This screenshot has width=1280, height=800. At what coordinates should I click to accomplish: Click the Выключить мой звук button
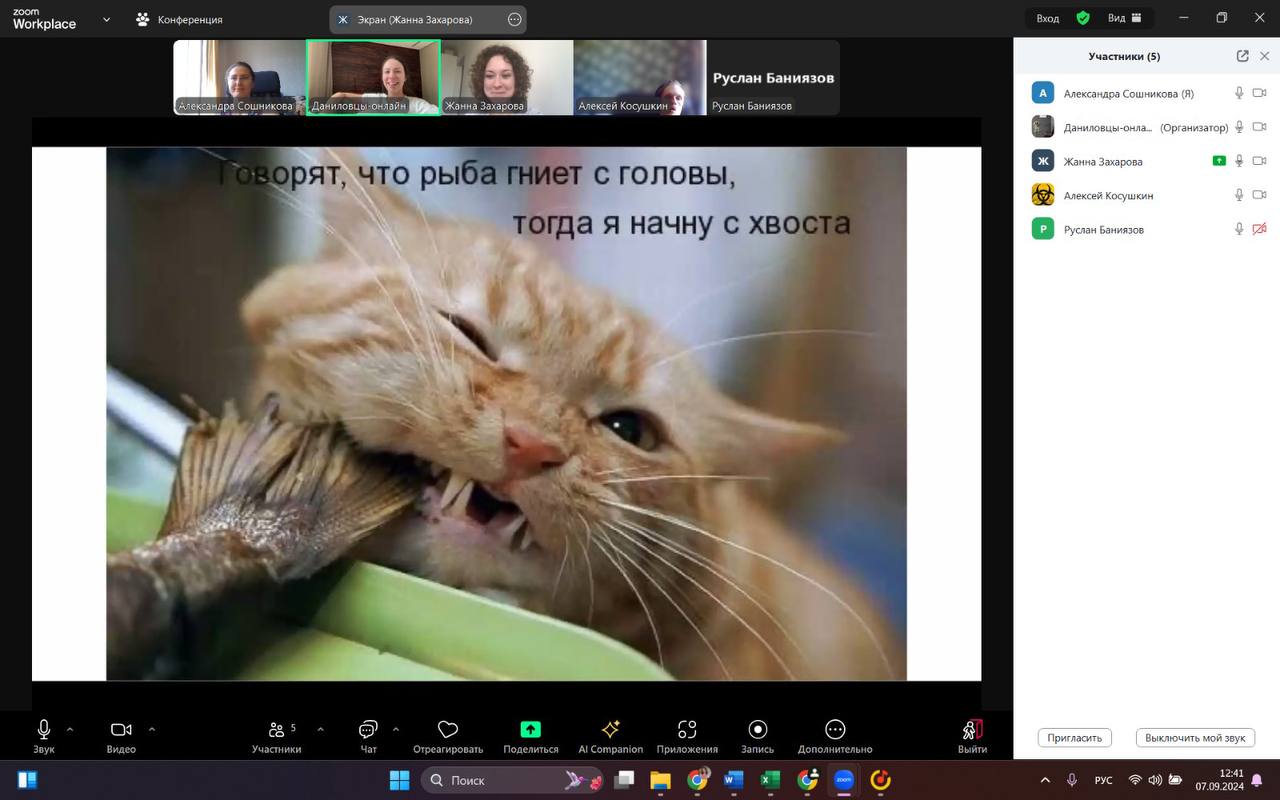point(1195,738)
